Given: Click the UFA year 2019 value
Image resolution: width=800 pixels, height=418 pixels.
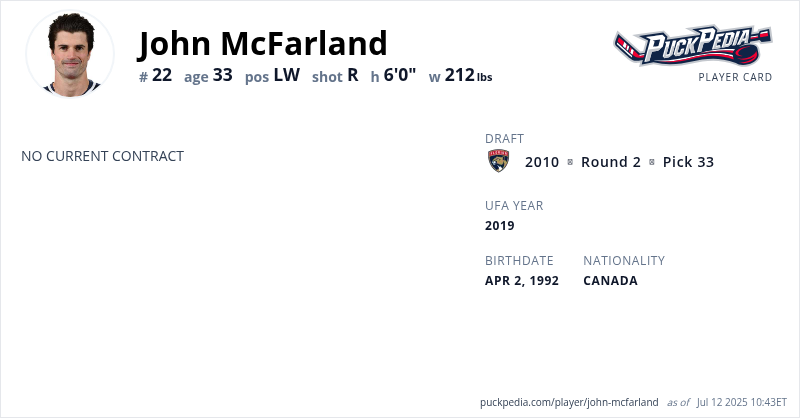Looking at the screenshot, I should 500,225.
